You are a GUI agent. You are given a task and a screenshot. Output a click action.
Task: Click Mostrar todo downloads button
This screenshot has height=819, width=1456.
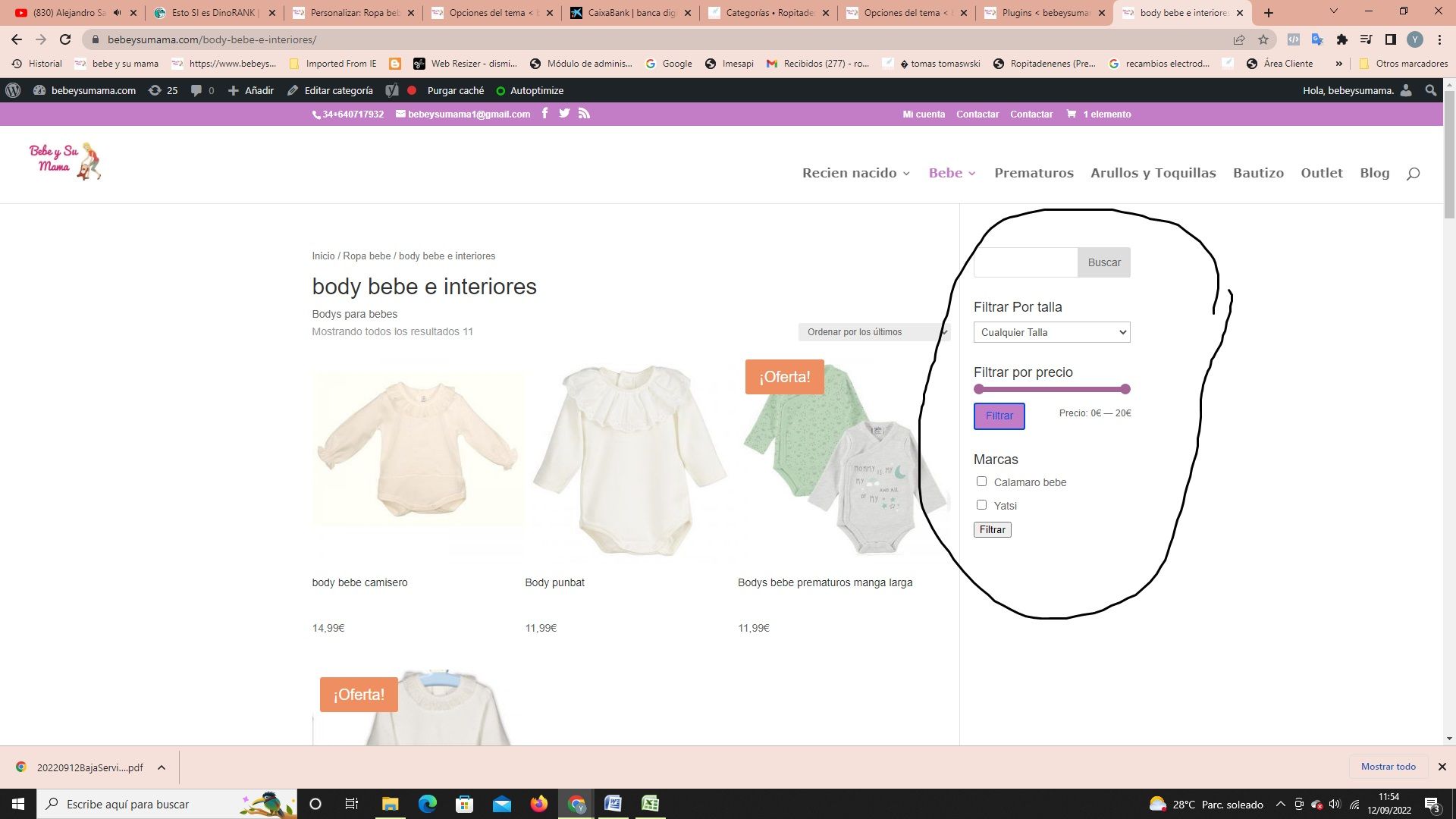click(x=1388, y=767)
